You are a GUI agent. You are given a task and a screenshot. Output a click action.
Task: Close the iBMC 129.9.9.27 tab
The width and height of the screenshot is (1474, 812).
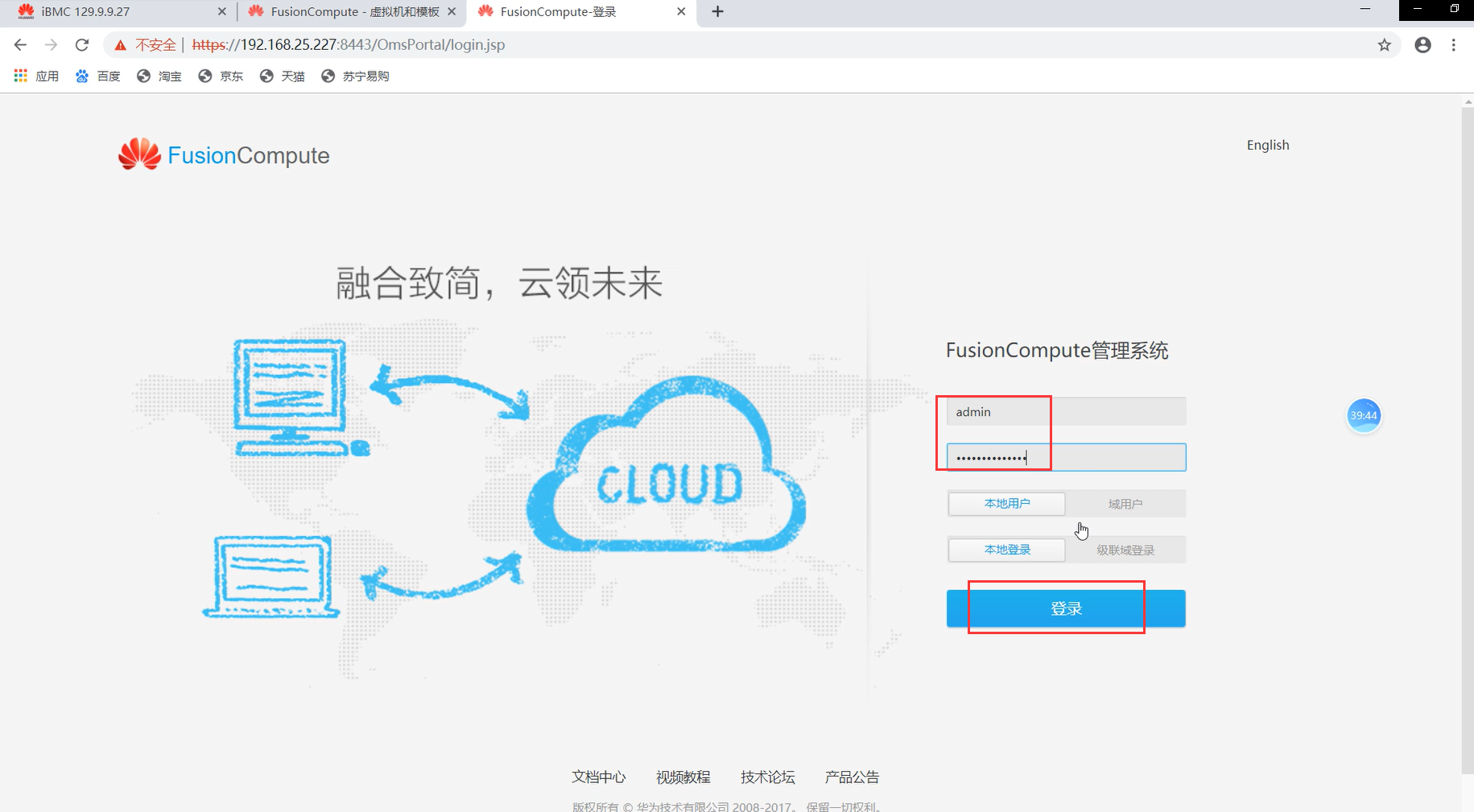point(222,11)
